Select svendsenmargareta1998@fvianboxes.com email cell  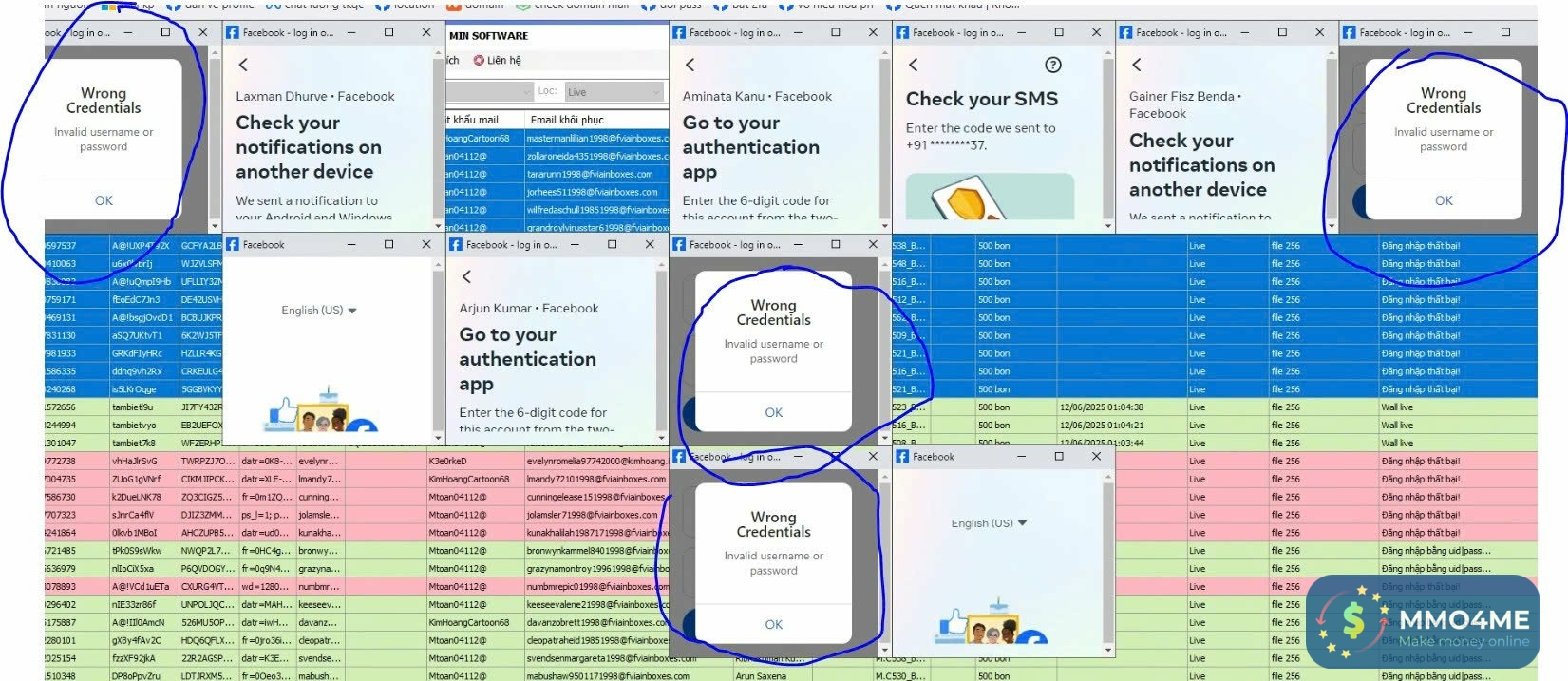(x=612, y=658)
